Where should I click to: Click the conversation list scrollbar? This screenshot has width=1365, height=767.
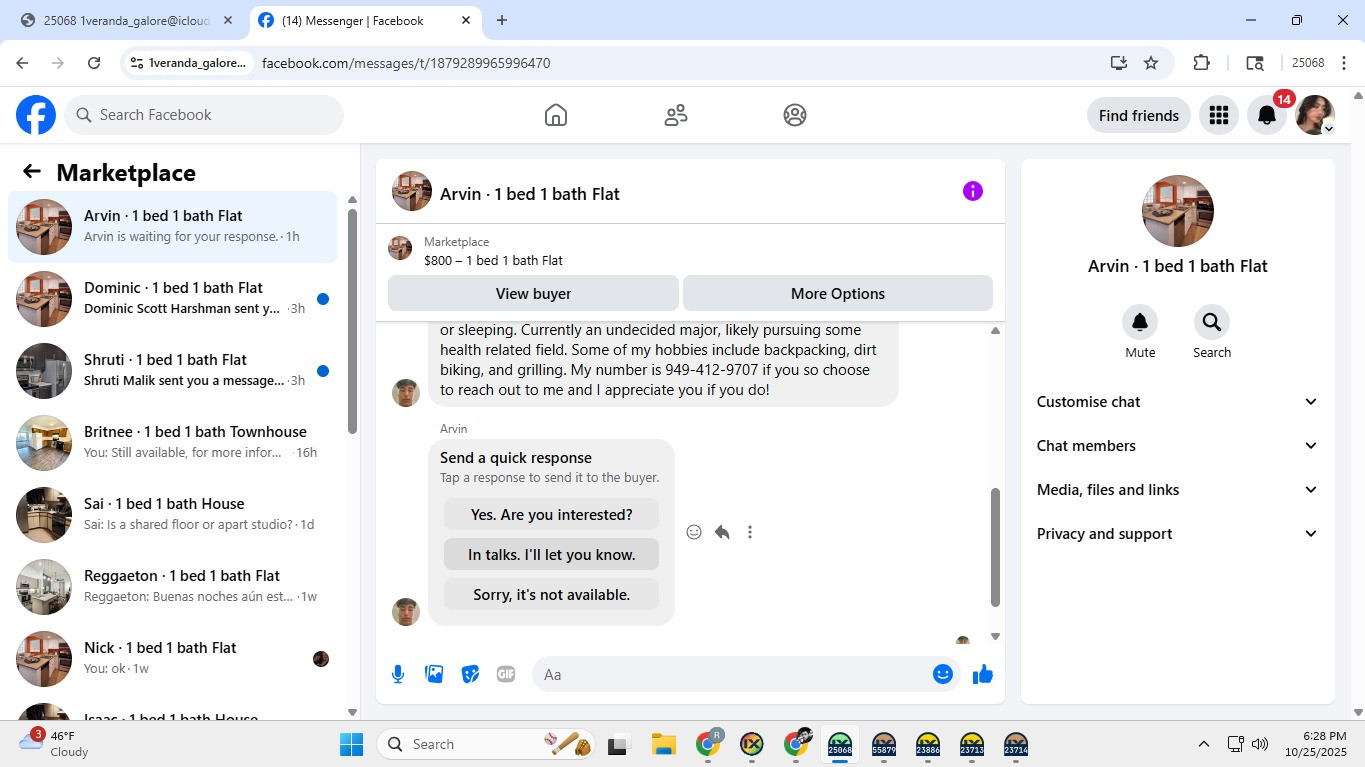pos(352,320)
